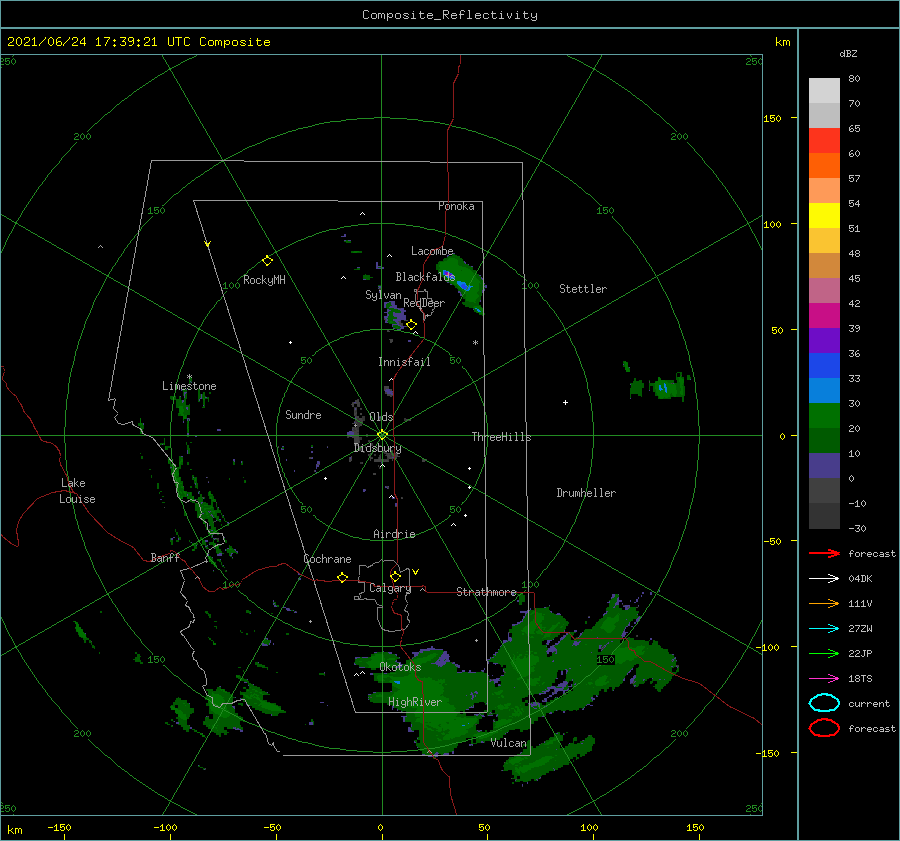The image size is (900, 841).
Task: Click the red forecast arrow legend icon
Action: coord(824,553)
